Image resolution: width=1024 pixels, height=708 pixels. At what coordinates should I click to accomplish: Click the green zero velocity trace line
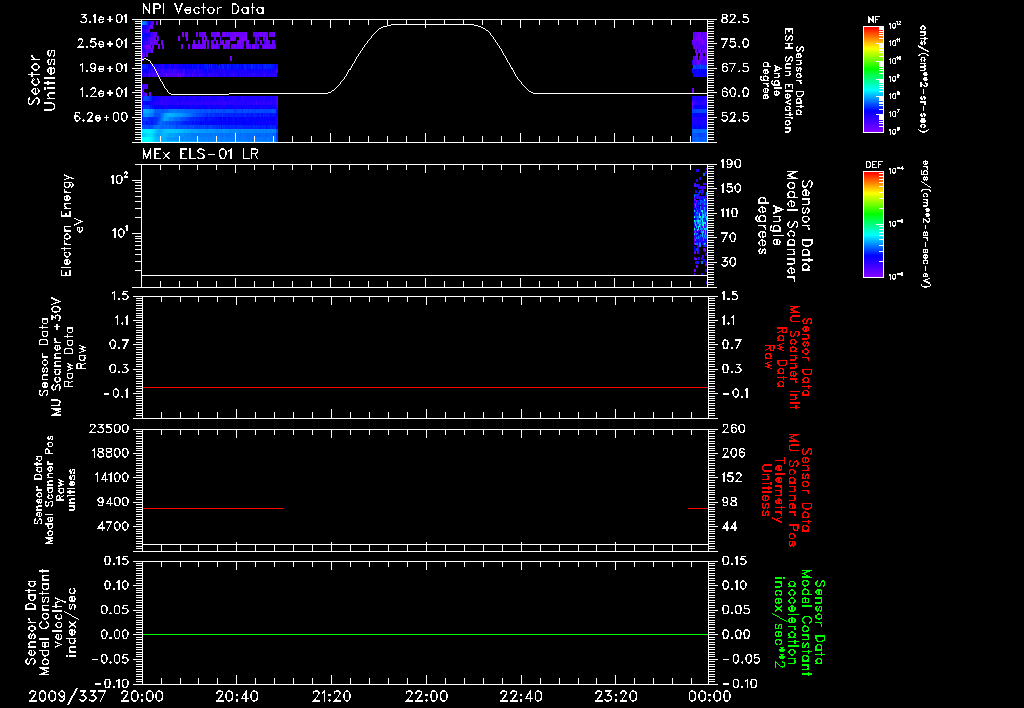tap(424, 634)
